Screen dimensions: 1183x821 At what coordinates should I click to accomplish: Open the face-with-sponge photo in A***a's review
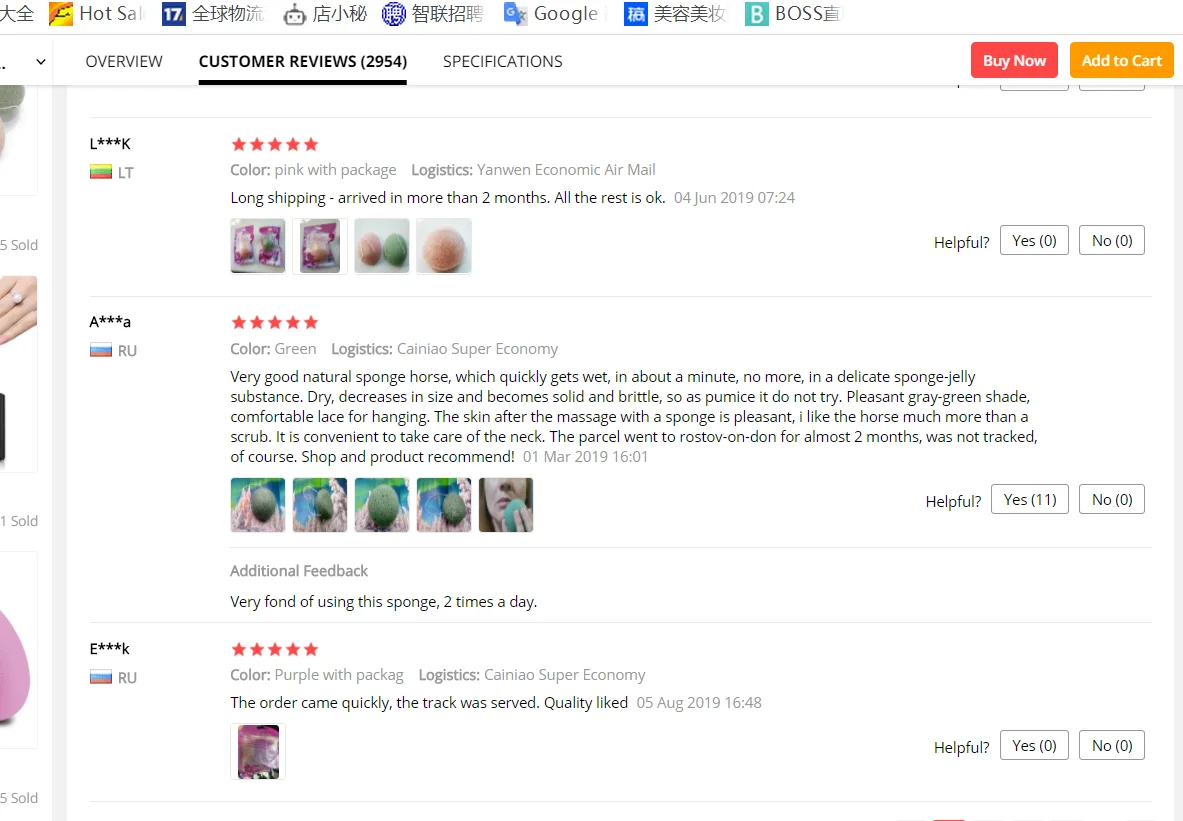click(505, 505)
